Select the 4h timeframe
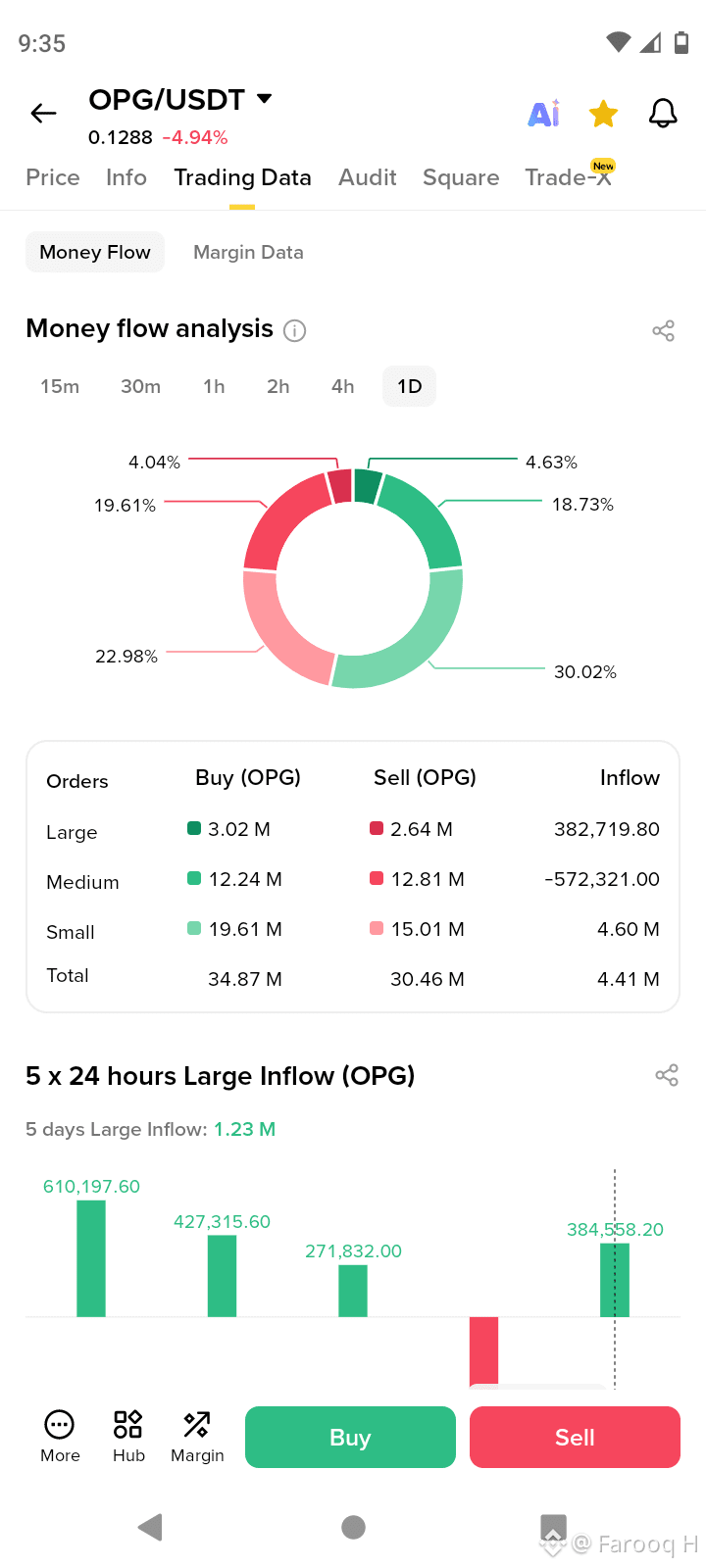706x1568 pixels. 342,386
